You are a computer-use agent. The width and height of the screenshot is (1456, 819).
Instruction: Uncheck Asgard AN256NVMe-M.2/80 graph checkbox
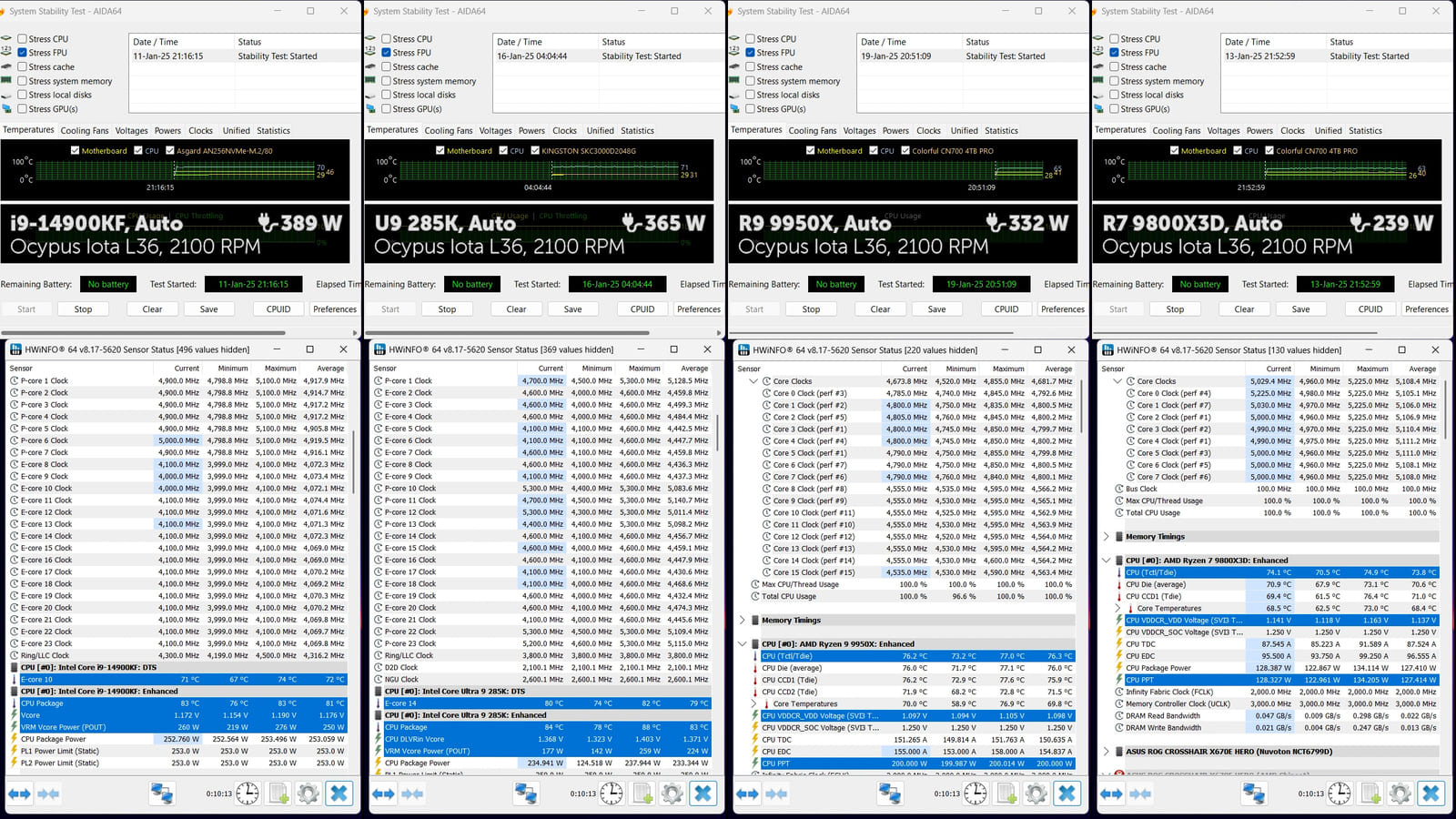click(170, 151)
